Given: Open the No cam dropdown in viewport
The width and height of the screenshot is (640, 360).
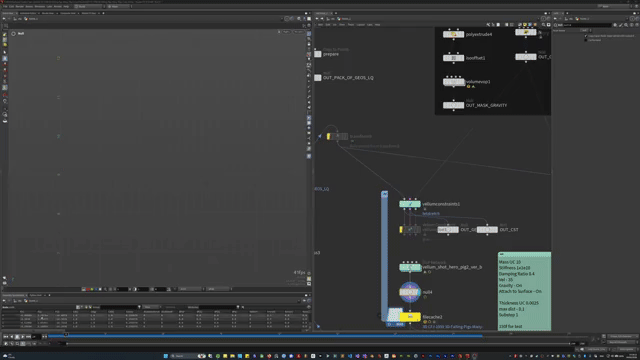Looking at the screenshot, I should (299, 32).
